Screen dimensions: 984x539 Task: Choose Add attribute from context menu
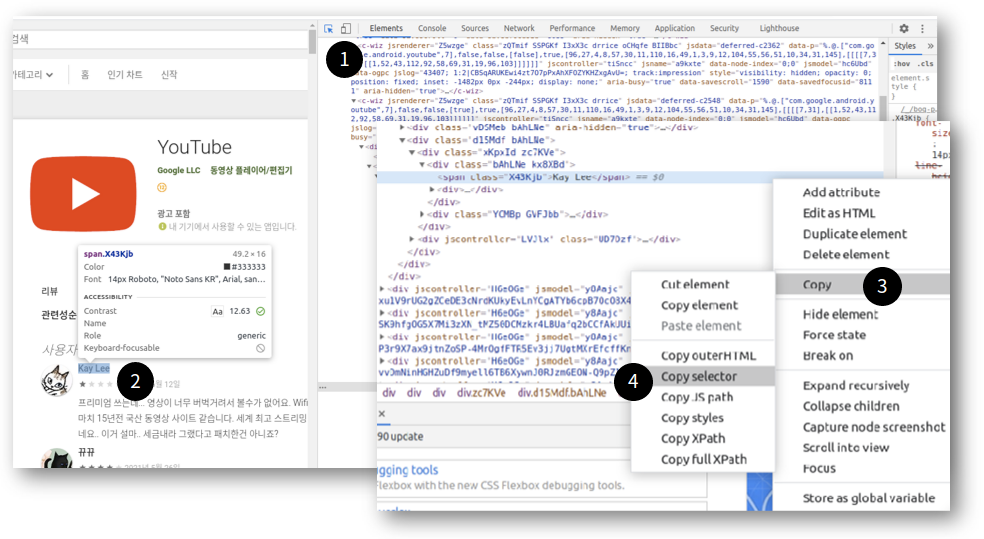tap(841, 193)
